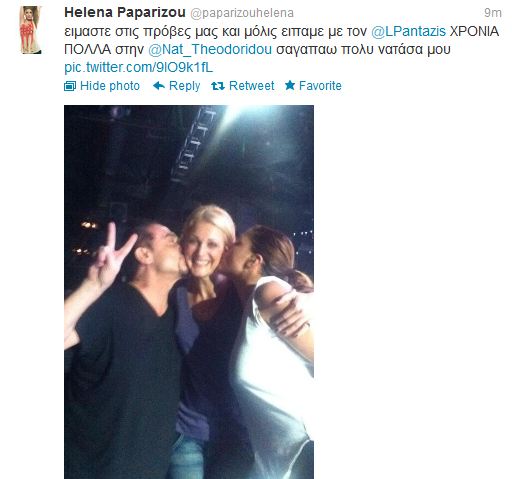Collapse the photo via Hide photo text
Screen dimensions: 512x479
[x=110, y=86]
